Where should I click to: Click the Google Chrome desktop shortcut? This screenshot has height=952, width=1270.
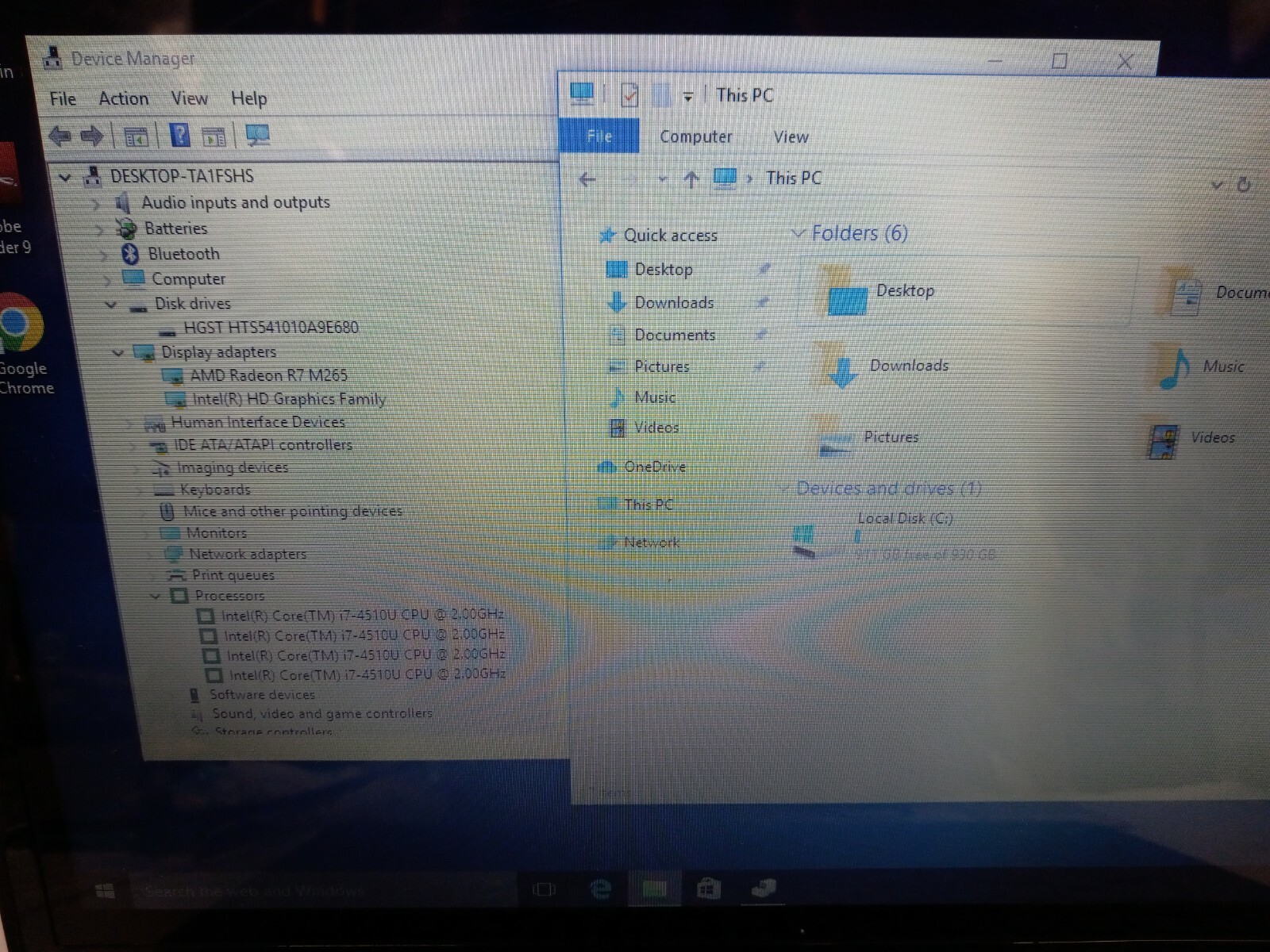(21, 345)
